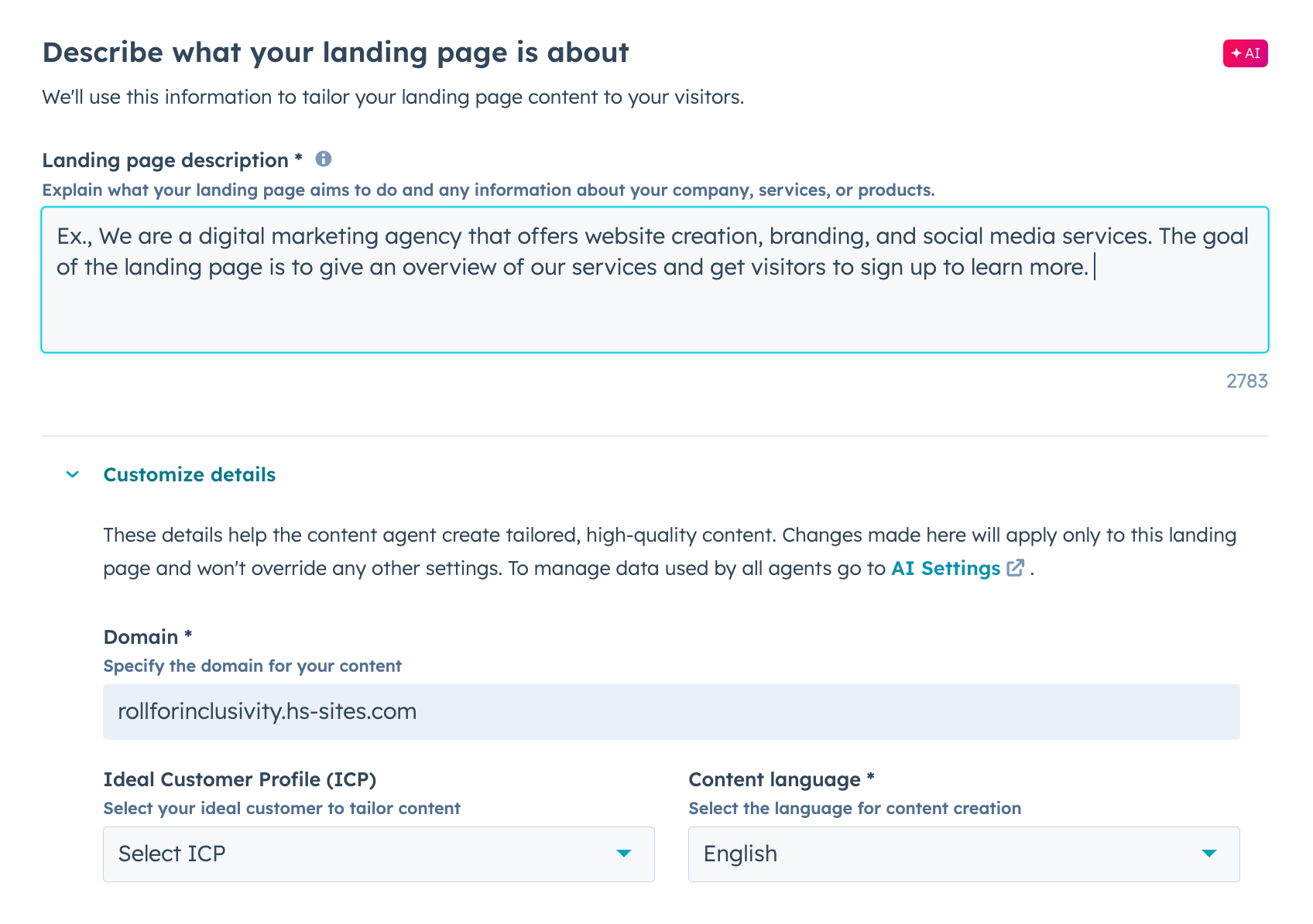1313x924 pixels.
Task: Click the dropdown arrow on Select ICP
Action: coord(624,854)
